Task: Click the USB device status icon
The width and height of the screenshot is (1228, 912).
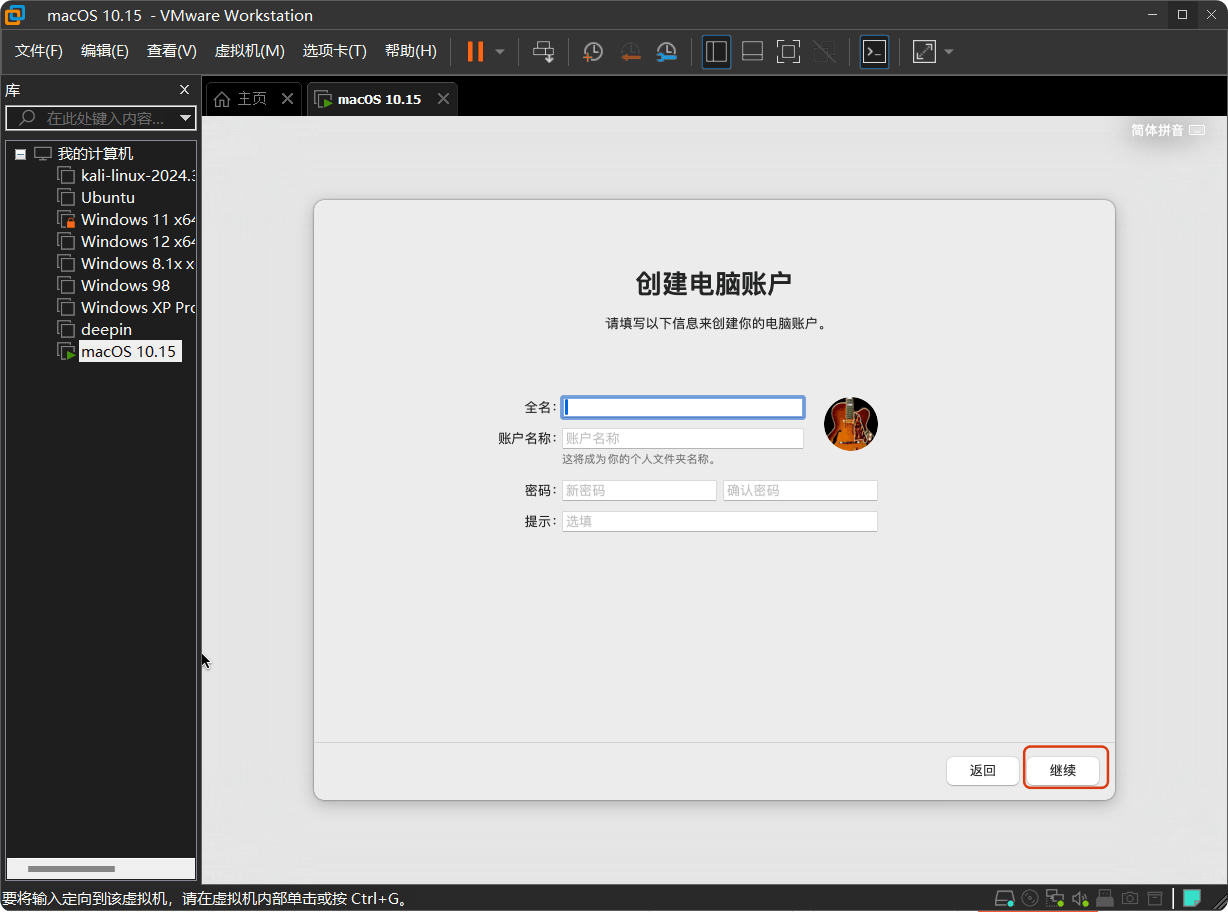Action: coord(1105,898)
